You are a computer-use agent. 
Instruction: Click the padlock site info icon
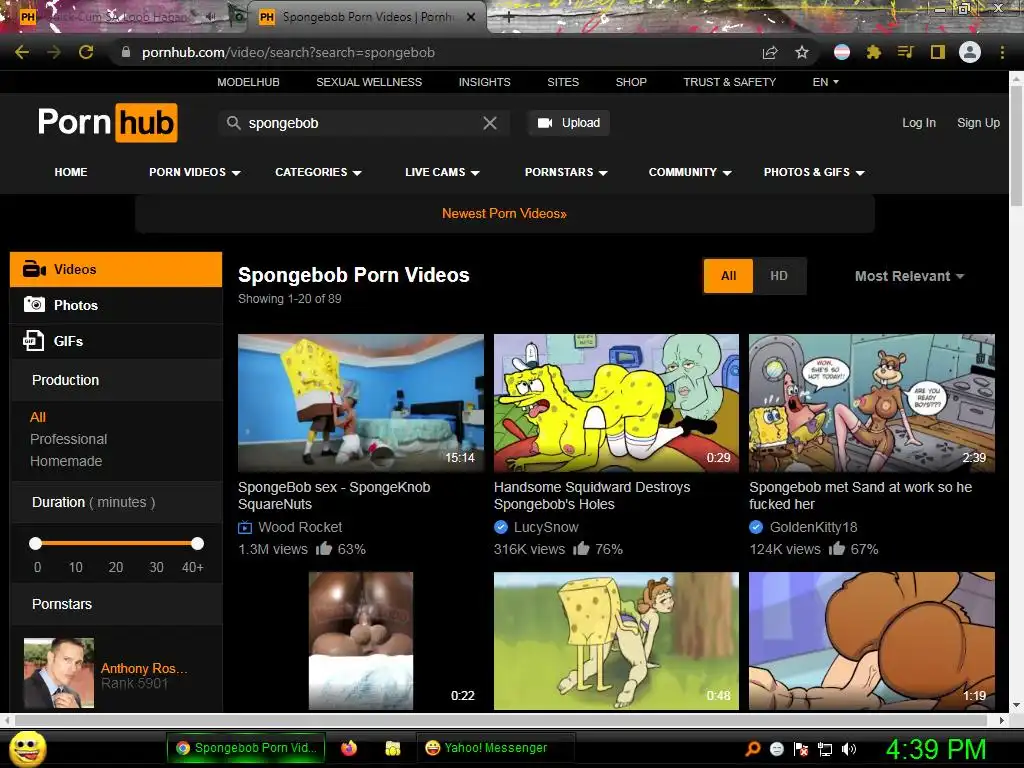126,52
